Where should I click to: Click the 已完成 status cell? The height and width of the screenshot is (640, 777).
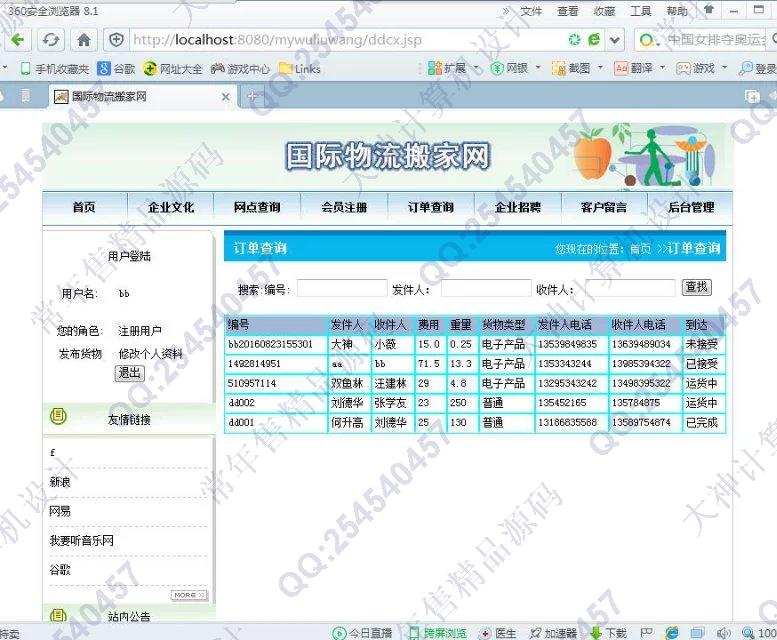(x=702, y=423)
